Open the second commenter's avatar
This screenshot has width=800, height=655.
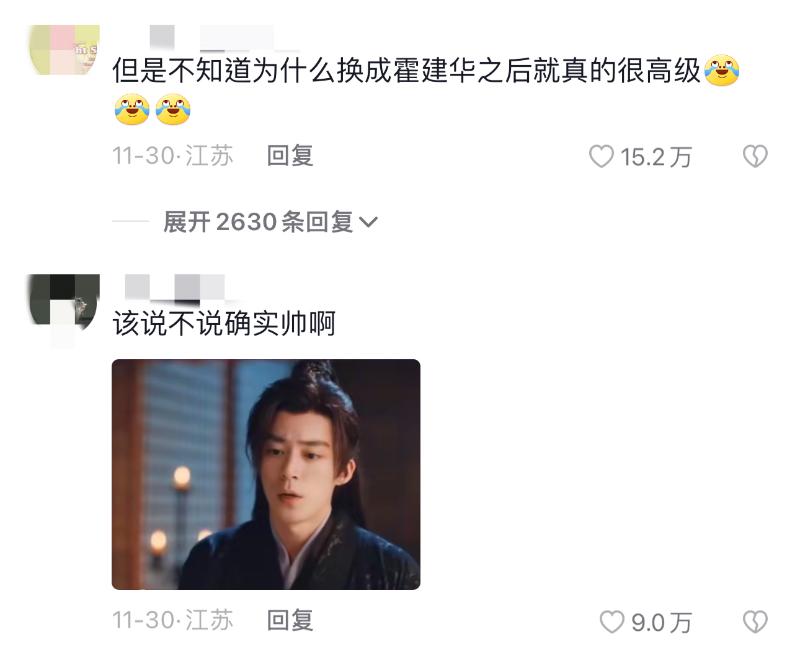click(x=64, y=299)
